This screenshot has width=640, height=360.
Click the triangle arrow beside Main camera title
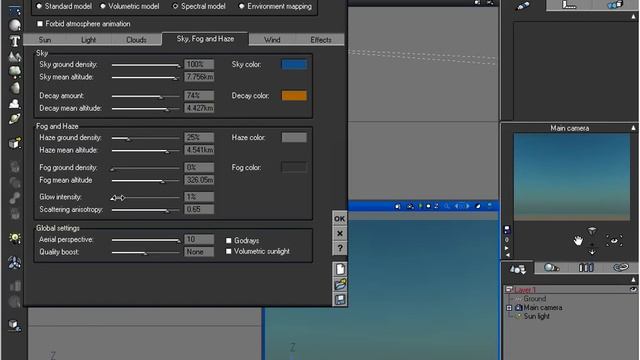coord(633,128)
